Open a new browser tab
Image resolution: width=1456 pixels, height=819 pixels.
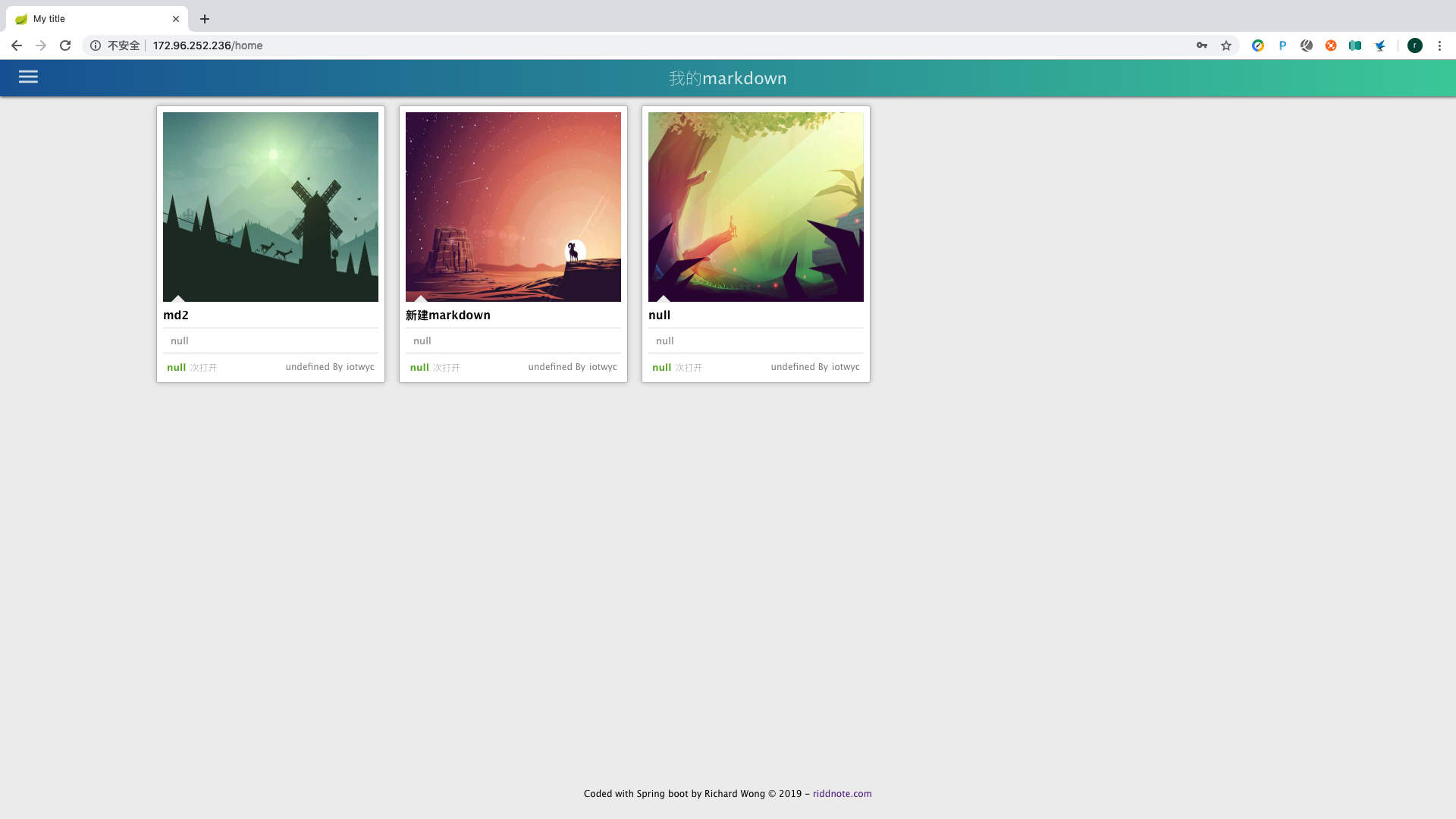pos(205,19)
